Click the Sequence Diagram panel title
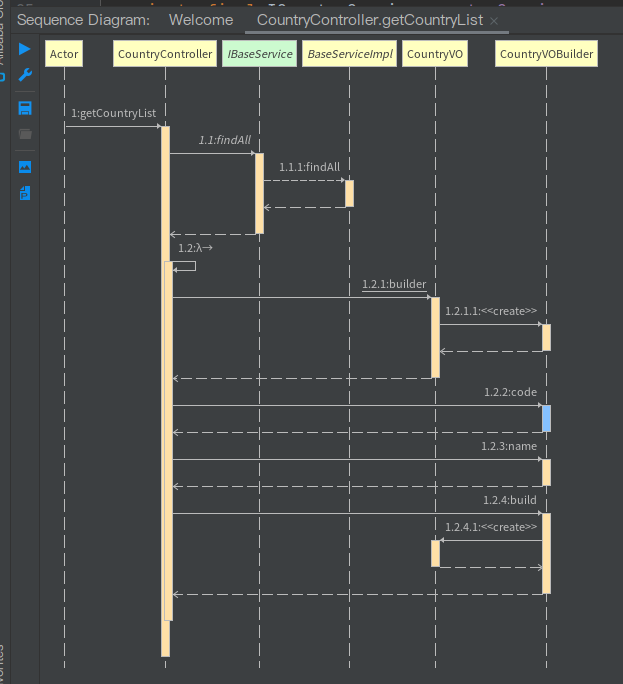The image size is (623, 684). click(83, 20)
